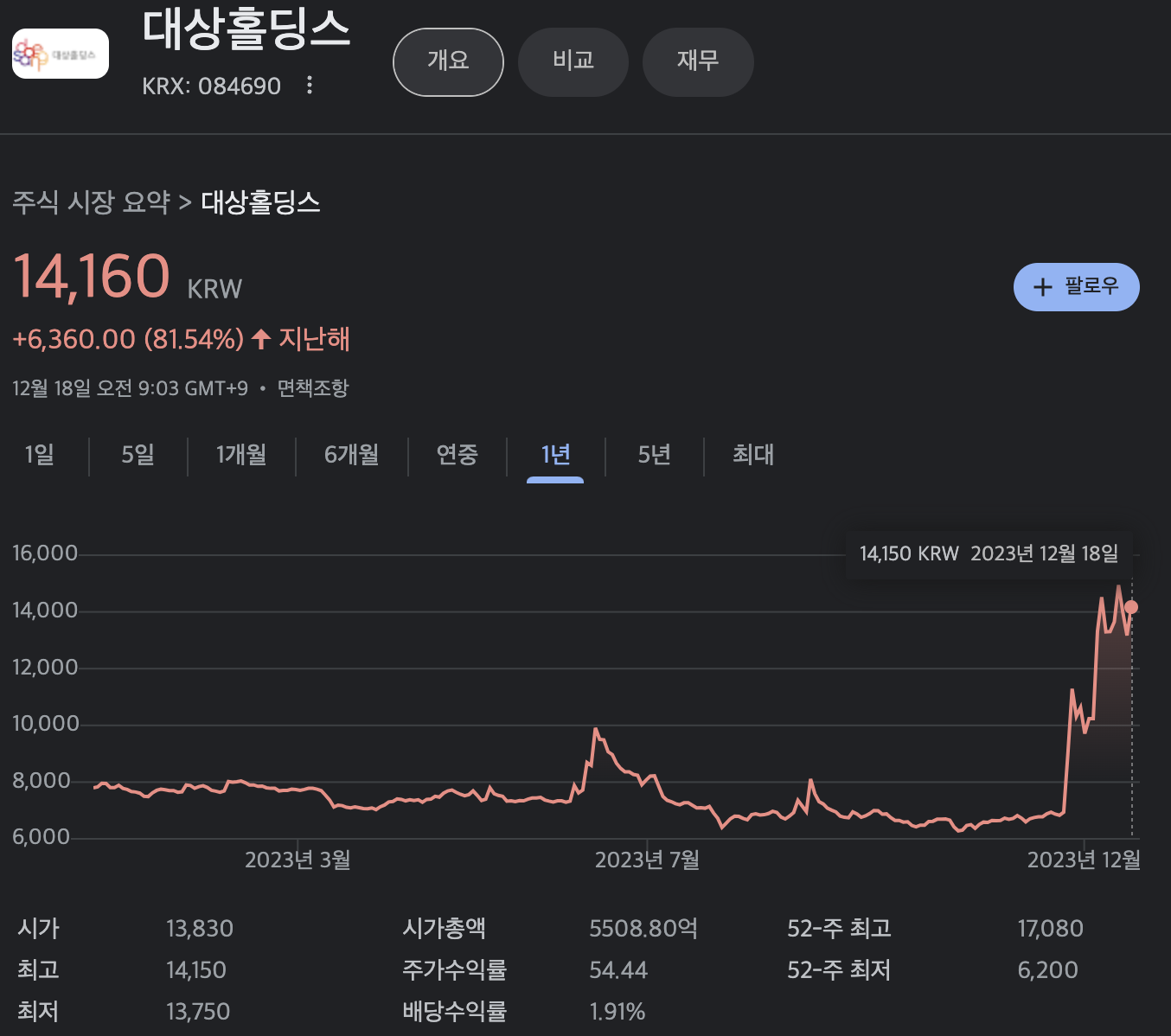The height and width of the screenshot is (1036, 1171).
Task: Click the 대상홀딩스 breadcrumb text
Action: [261, 202]
